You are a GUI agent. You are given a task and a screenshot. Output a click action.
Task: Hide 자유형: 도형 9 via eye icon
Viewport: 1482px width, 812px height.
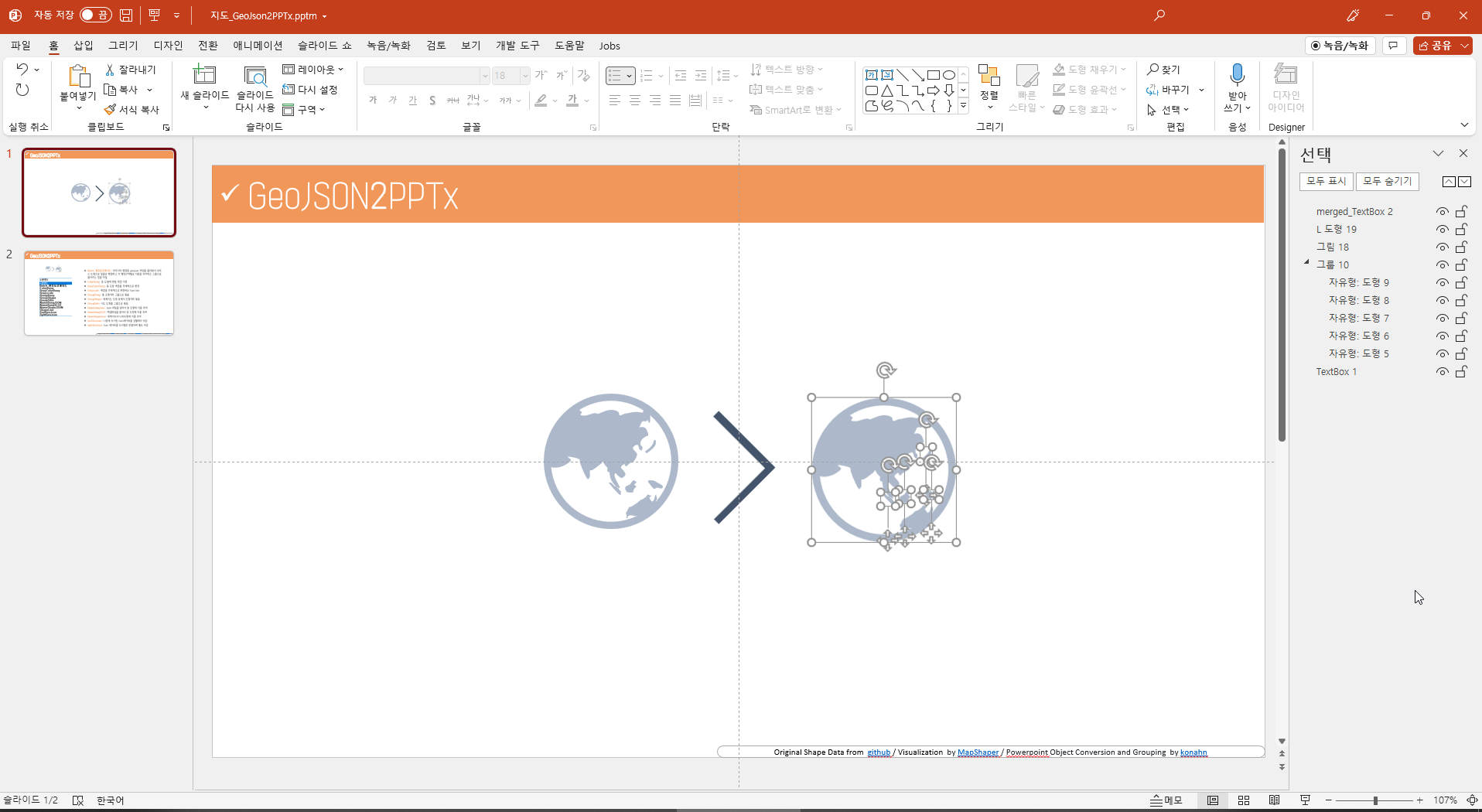click(x=1442, y=283)
